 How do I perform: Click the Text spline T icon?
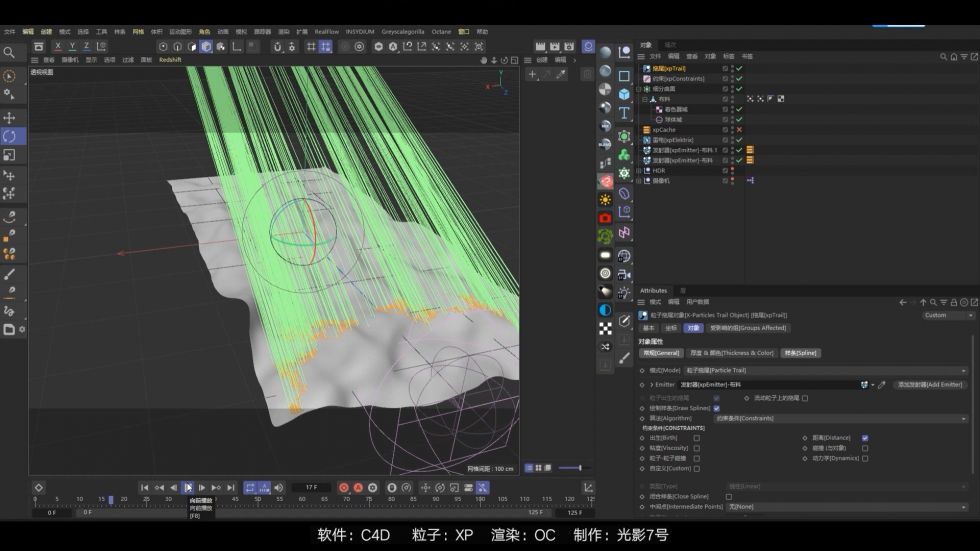pos(624,113)
